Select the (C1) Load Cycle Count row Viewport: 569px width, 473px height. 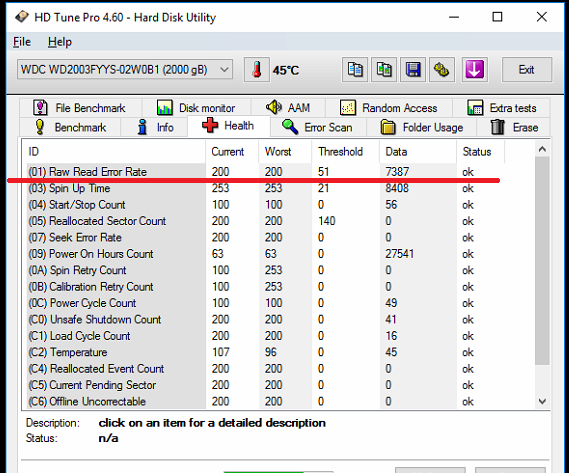[x=266, y=336]
